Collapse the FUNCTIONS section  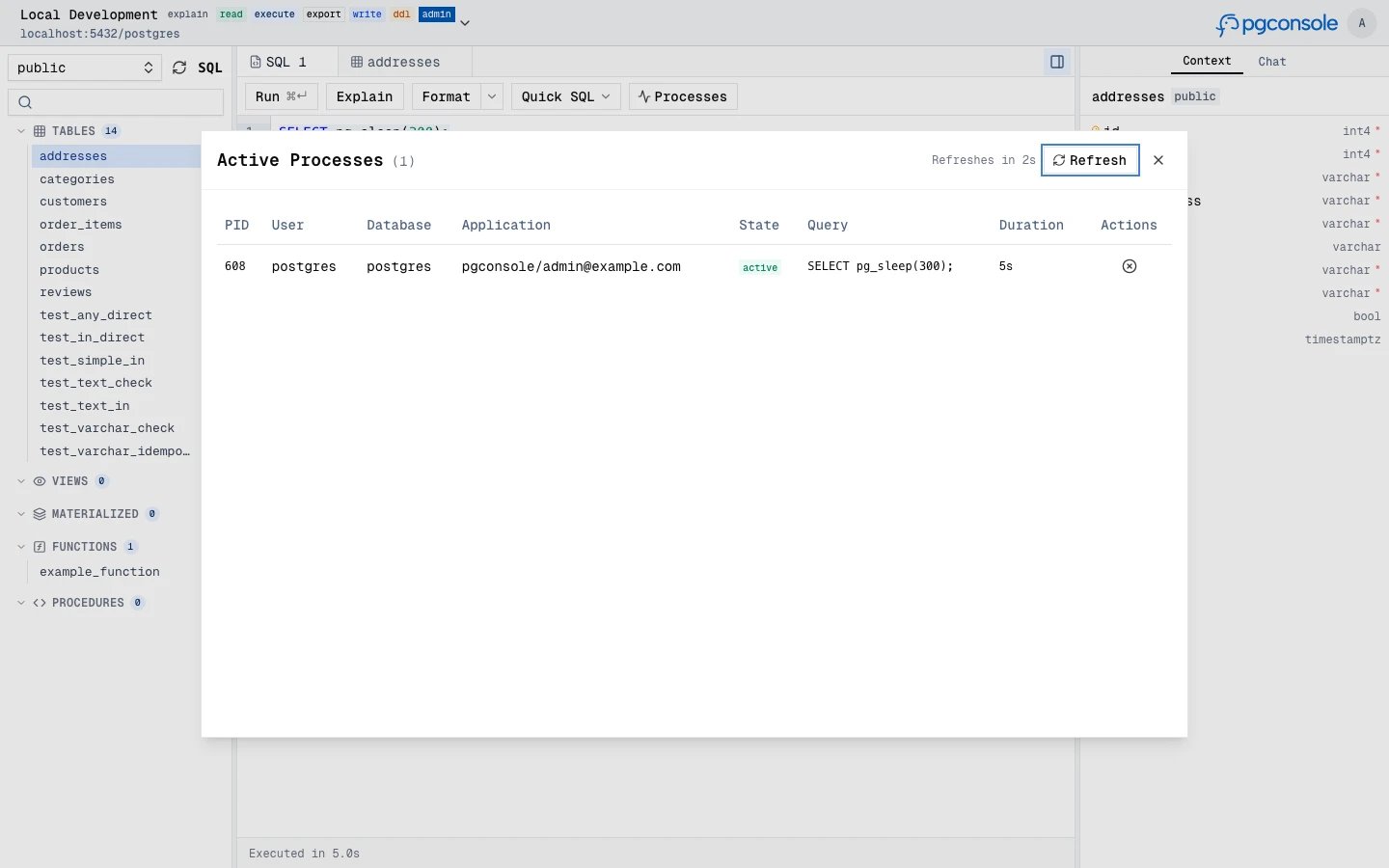[x=21, y=547]
